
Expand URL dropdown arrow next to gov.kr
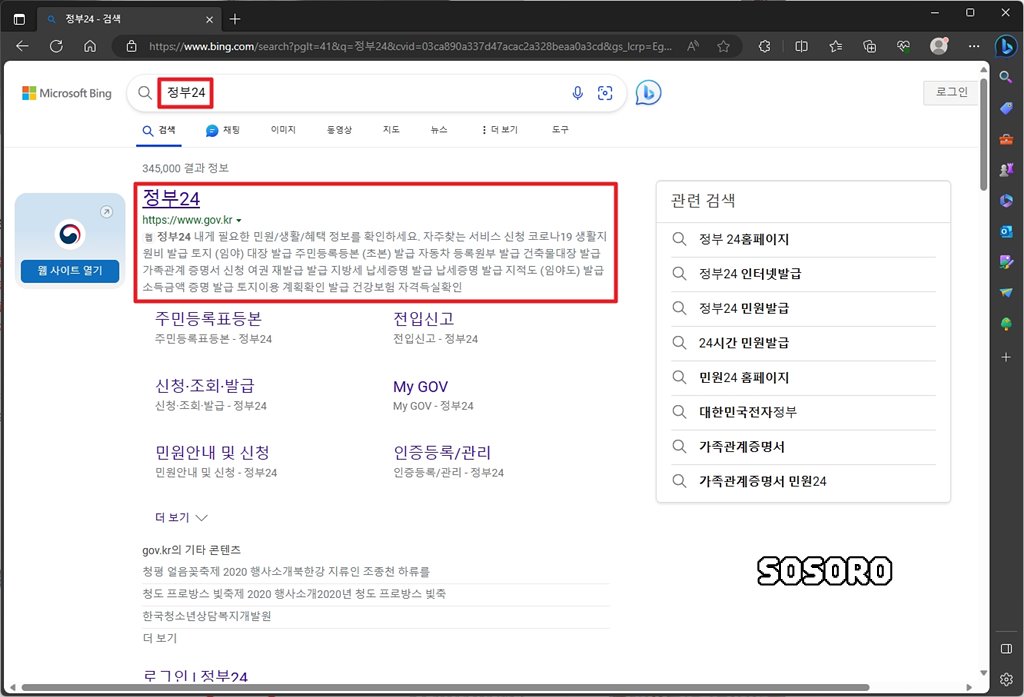pyautogui.click(x=239, y=221)
